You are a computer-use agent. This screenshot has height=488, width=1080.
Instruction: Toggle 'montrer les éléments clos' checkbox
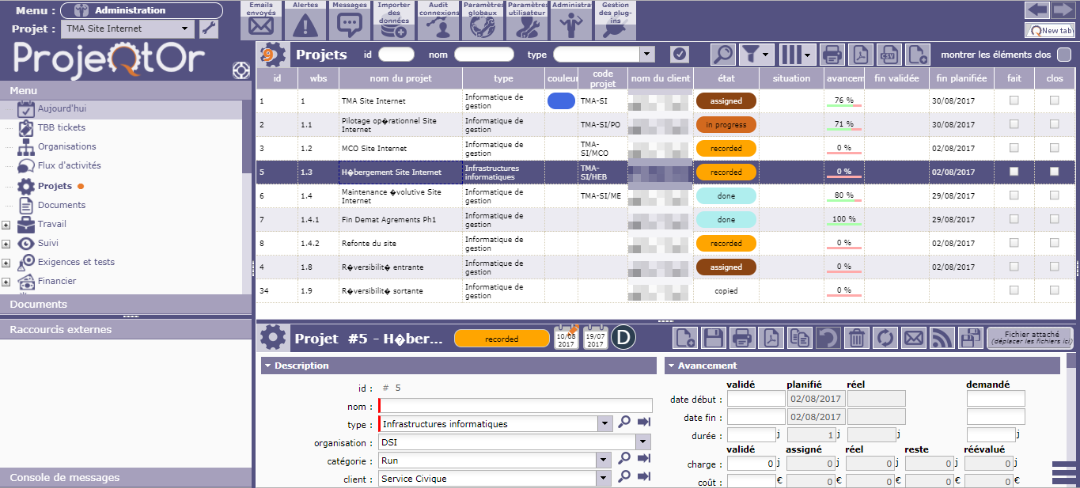click(1065, 54)
